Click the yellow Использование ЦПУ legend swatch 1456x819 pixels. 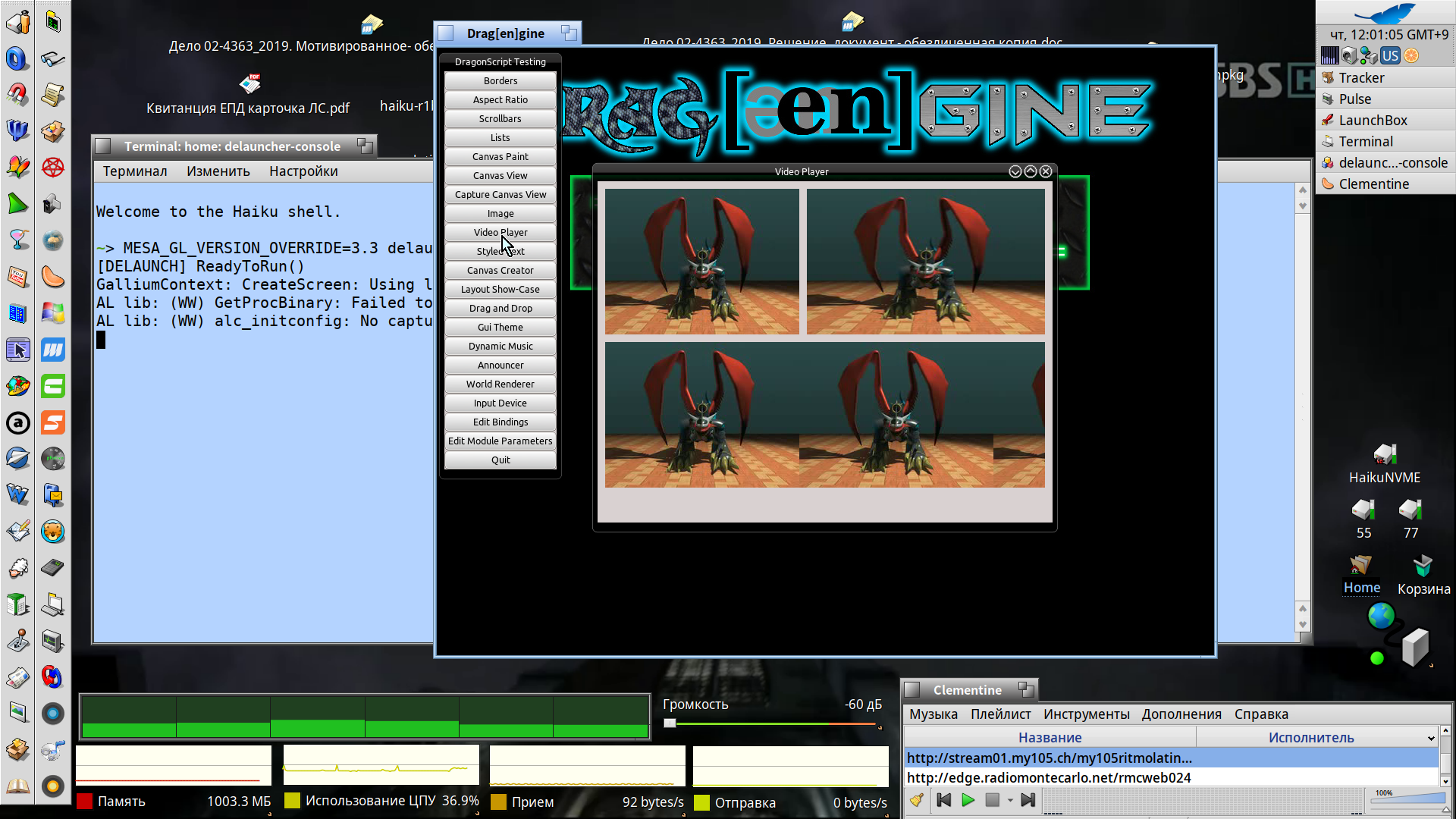[292, 801]
